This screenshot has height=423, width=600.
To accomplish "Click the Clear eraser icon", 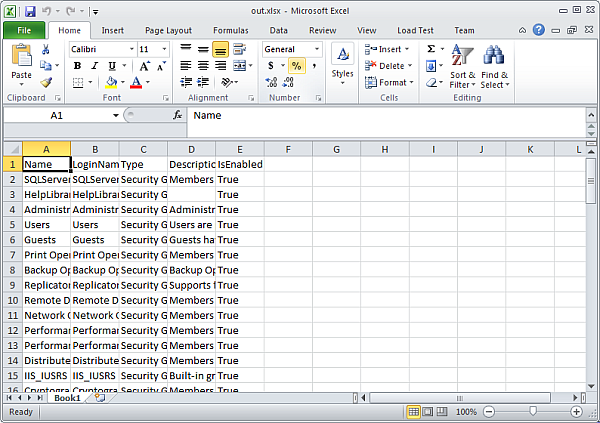I will click(x=432, y=82).
